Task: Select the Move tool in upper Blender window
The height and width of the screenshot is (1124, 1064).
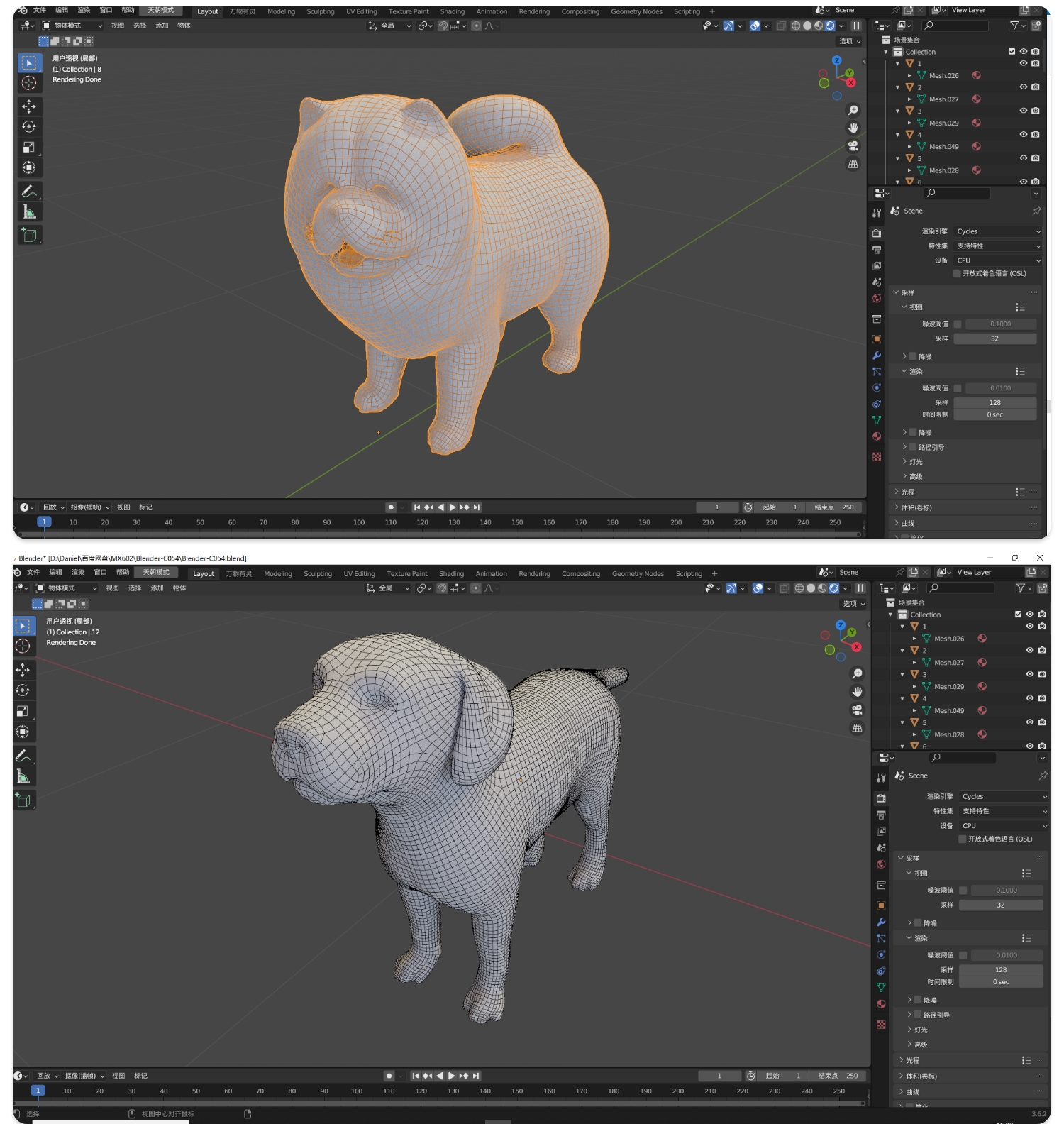Action: click(29, 106)
